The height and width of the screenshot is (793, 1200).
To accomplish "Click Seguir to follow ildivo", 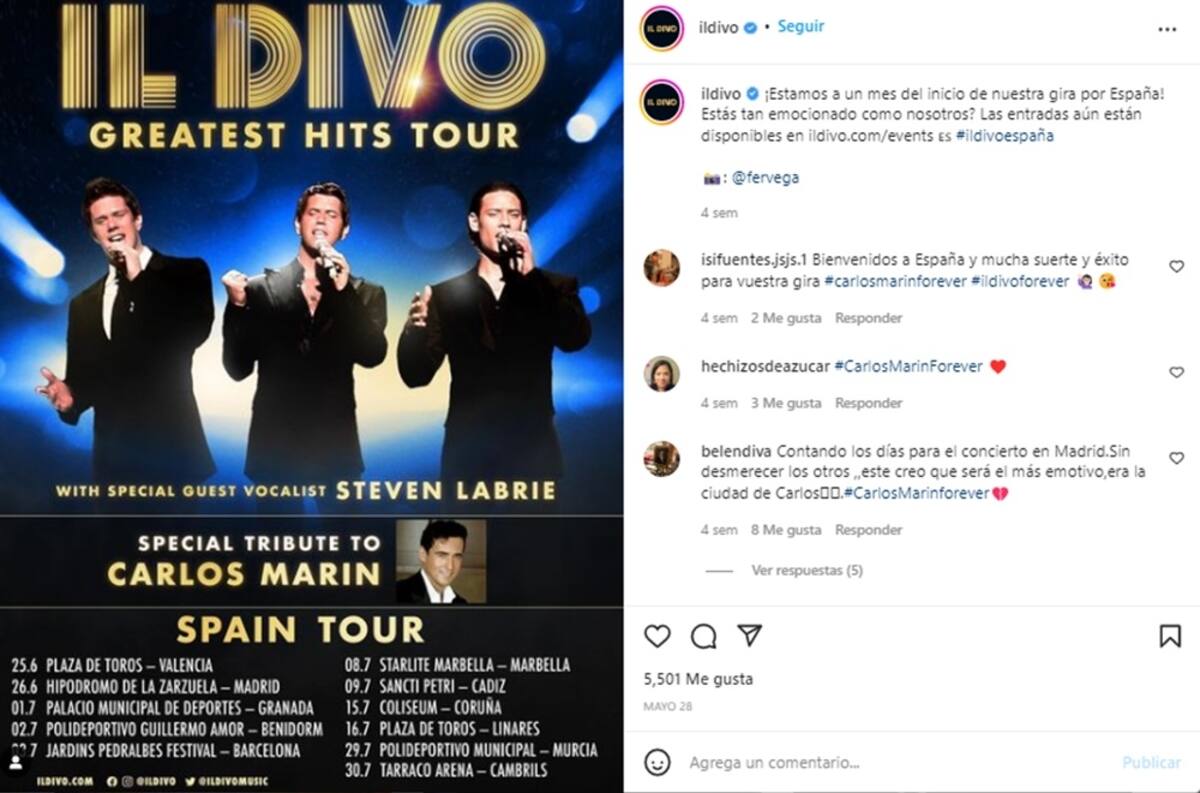I will click(801, 27).
